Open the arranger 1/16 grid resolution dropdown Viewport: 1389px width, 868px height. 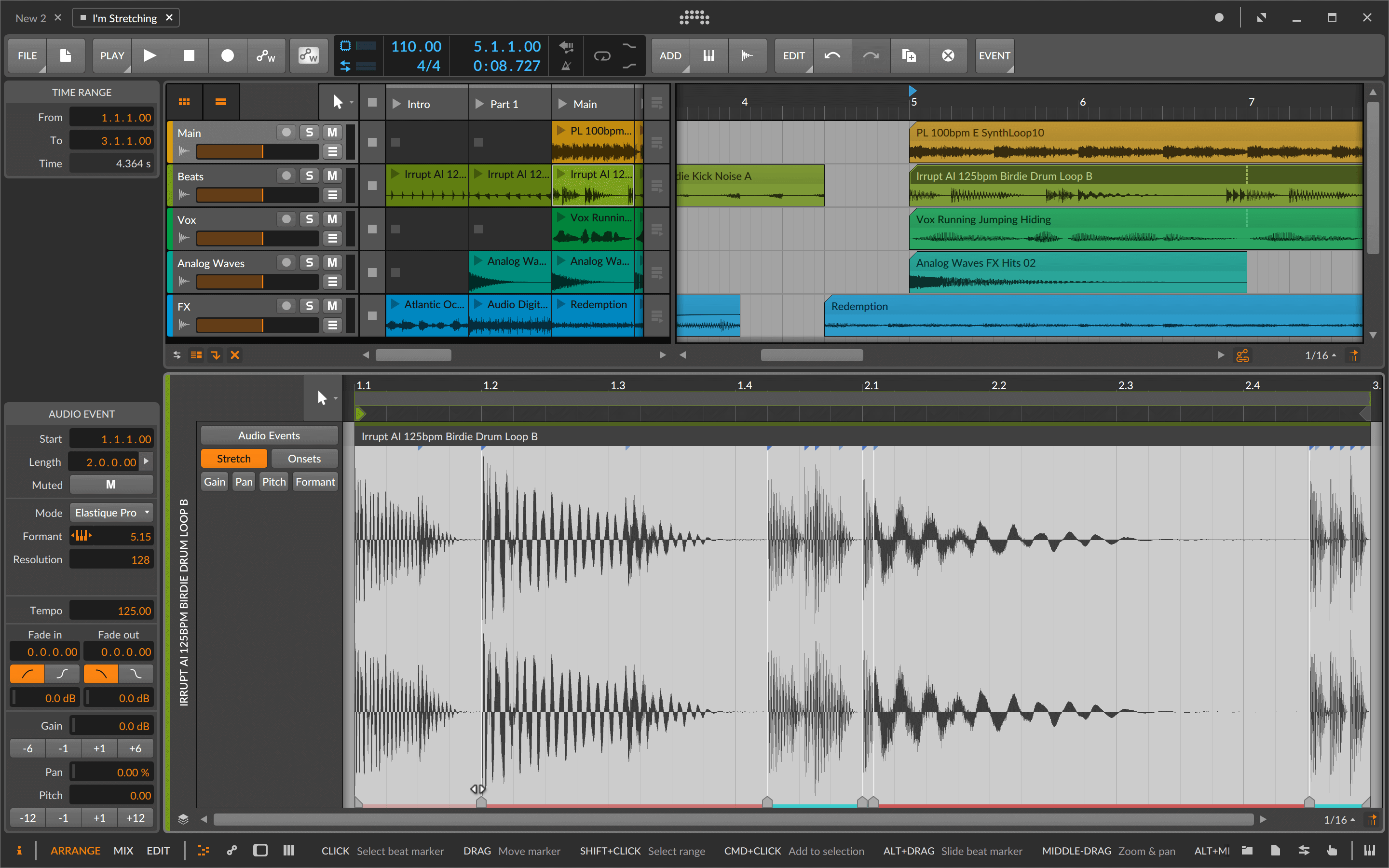[1321, 355]
